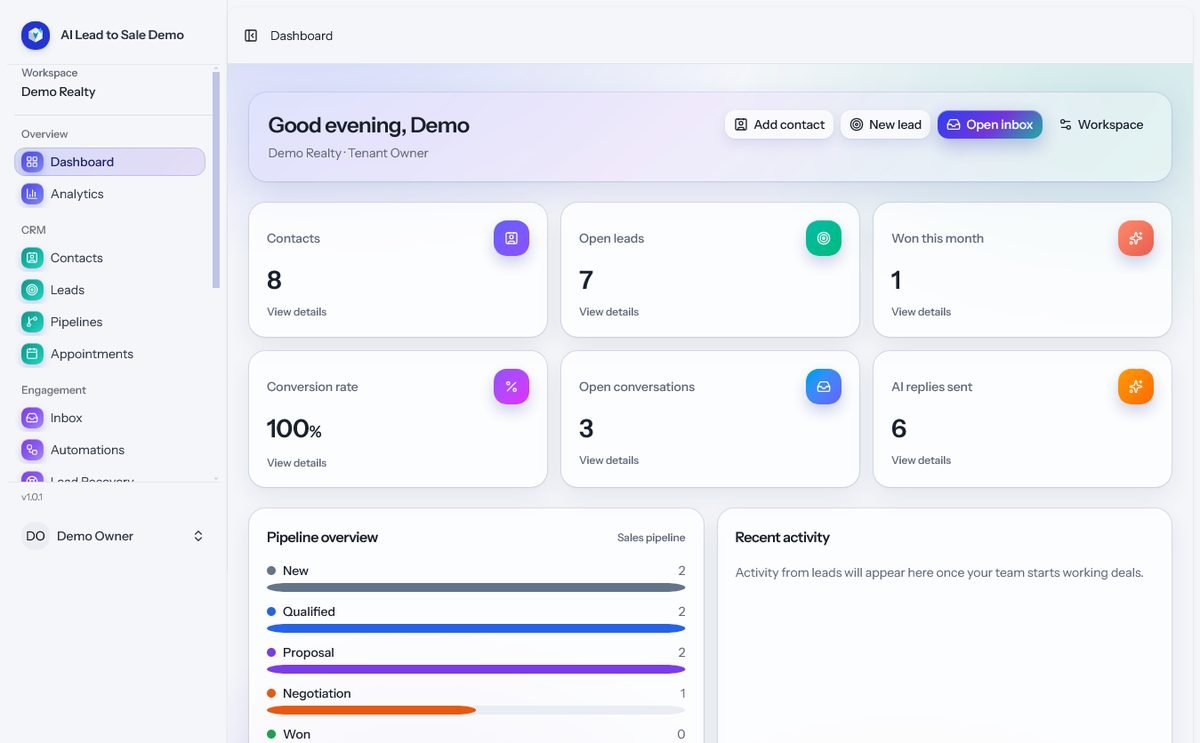1200x743 pixels.
Task: Click the New lead button
Action: click(x=885, y=125)
